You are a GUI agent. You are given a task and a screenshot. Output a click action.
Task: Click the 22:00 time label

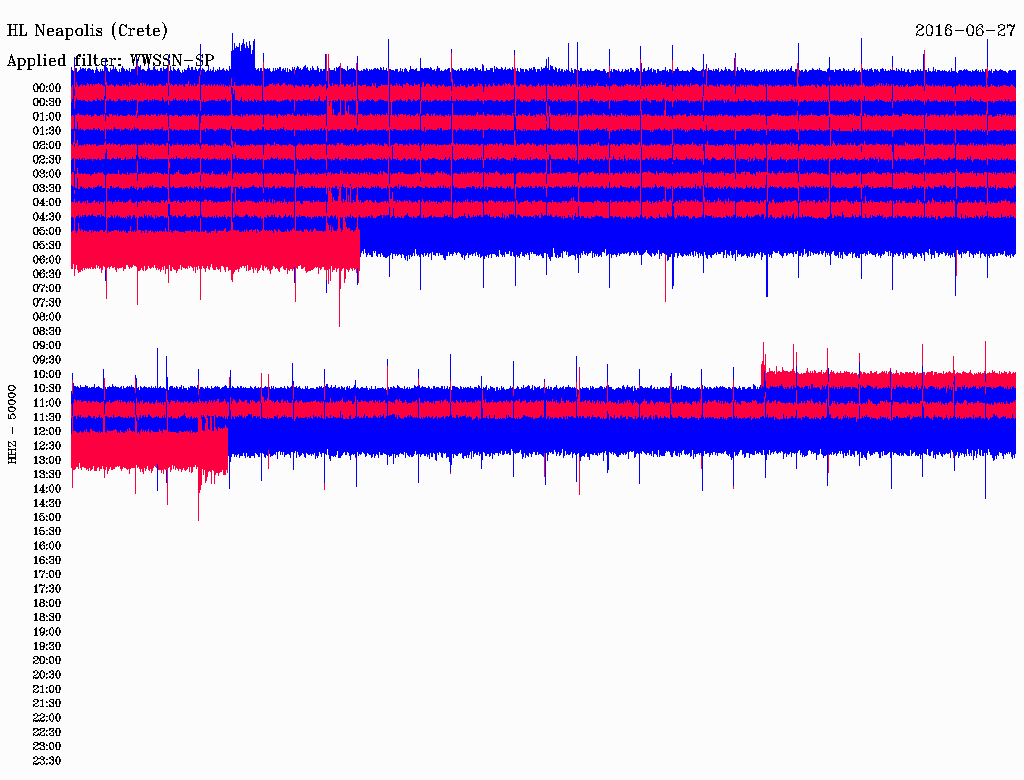click(x=47, y=718)
